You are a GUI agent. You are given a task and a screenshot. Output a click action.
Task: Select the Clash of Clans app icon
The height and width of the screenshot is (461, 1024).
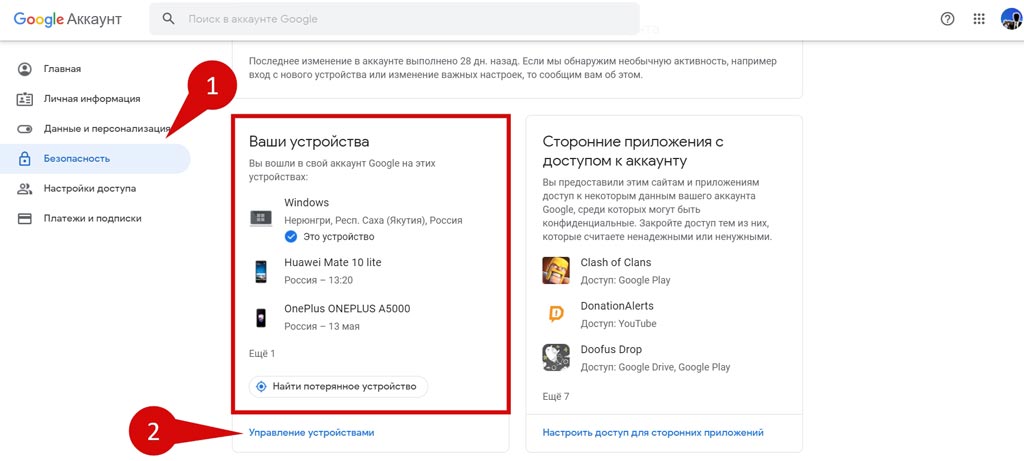tap(556, 270)
